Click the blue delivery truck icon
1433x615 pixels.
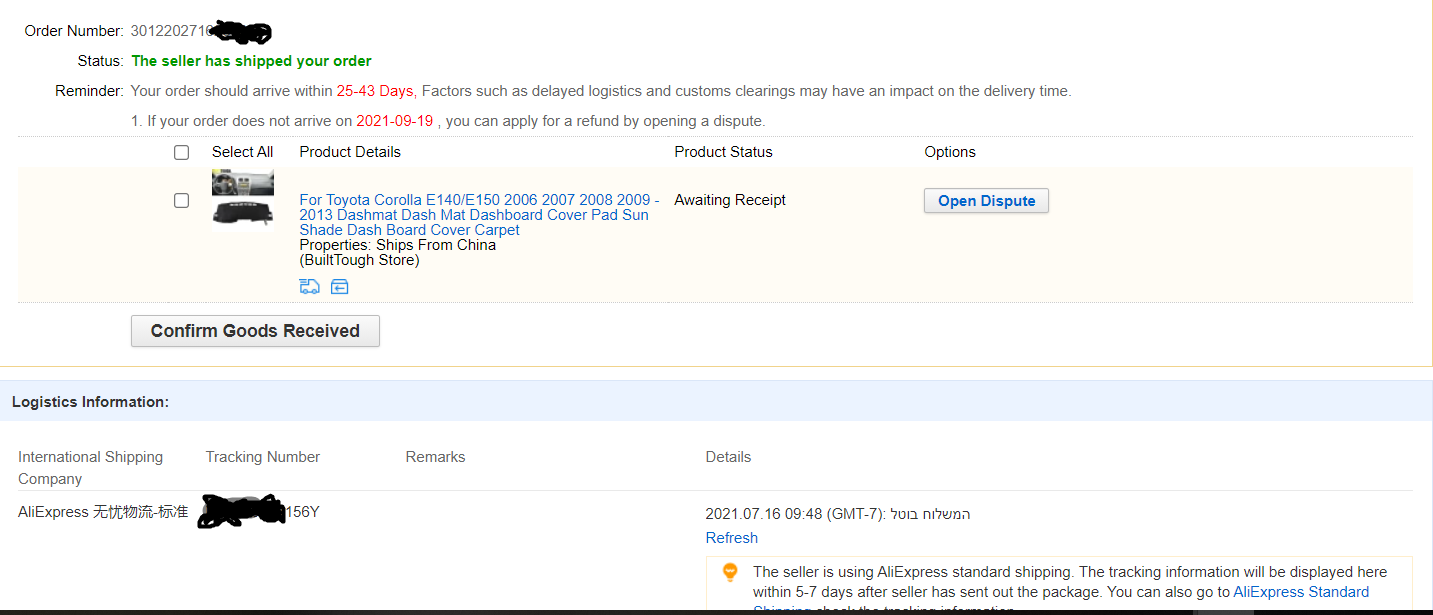pyautogui.click(x=310, y=287)
